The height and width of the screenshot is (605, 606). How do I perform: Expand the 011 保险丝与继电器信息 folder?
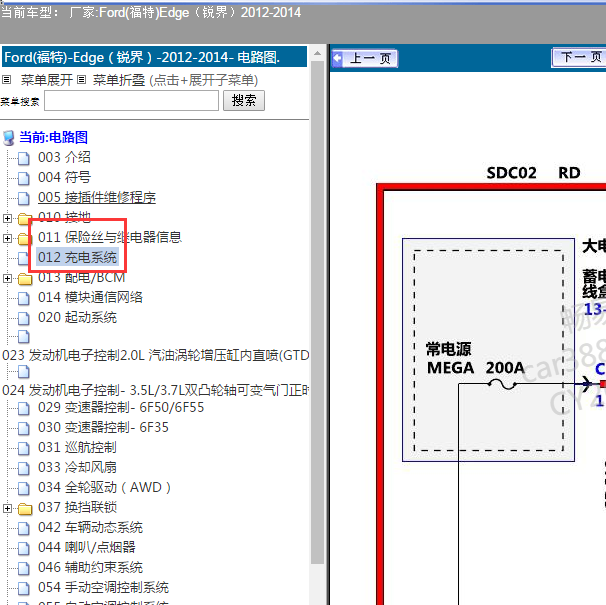7,239
